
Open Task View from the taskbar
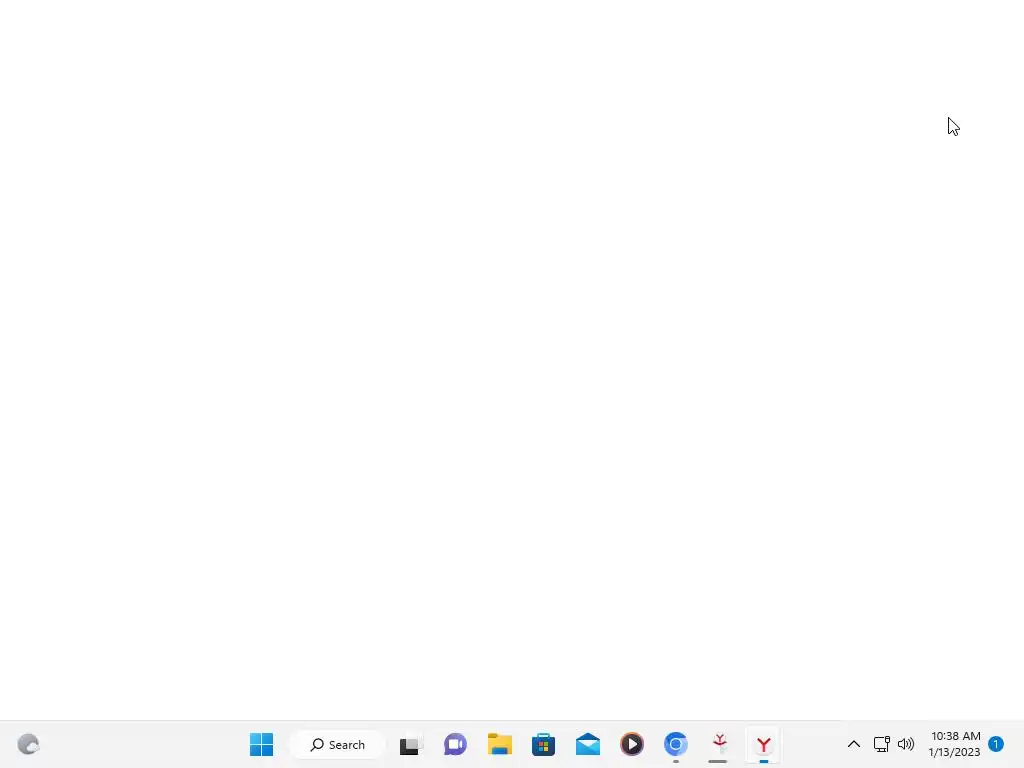(411, 744)
